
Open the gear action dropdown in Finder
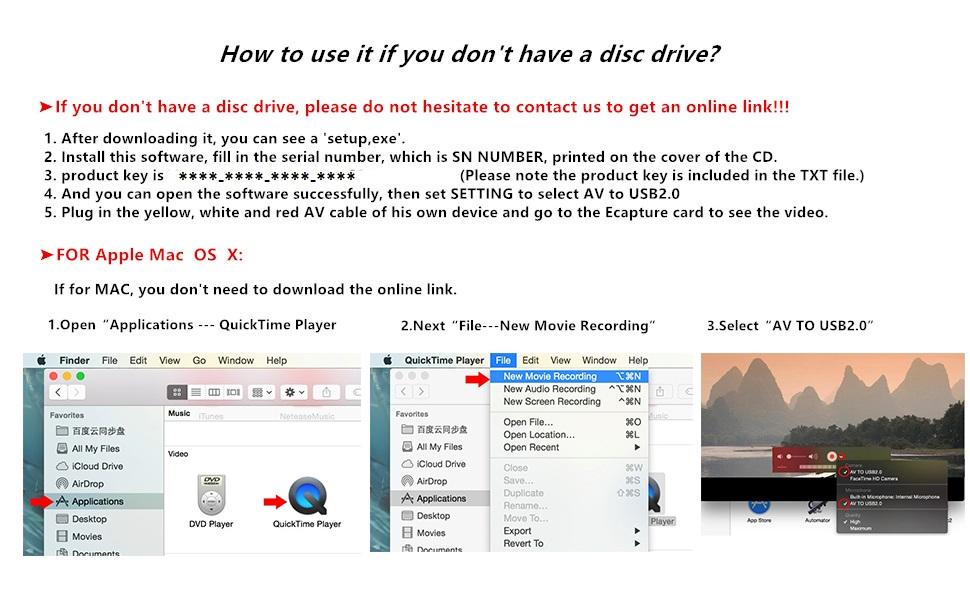[294, 392]
